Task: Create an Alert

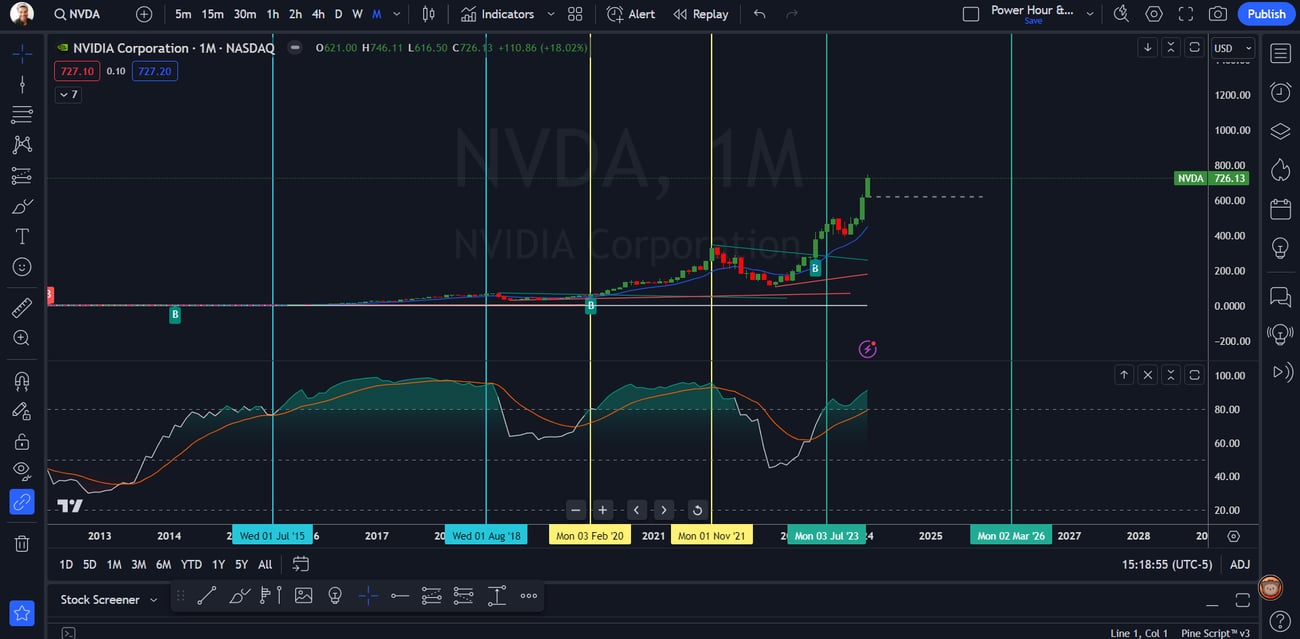Action: [x=631, y=14]
